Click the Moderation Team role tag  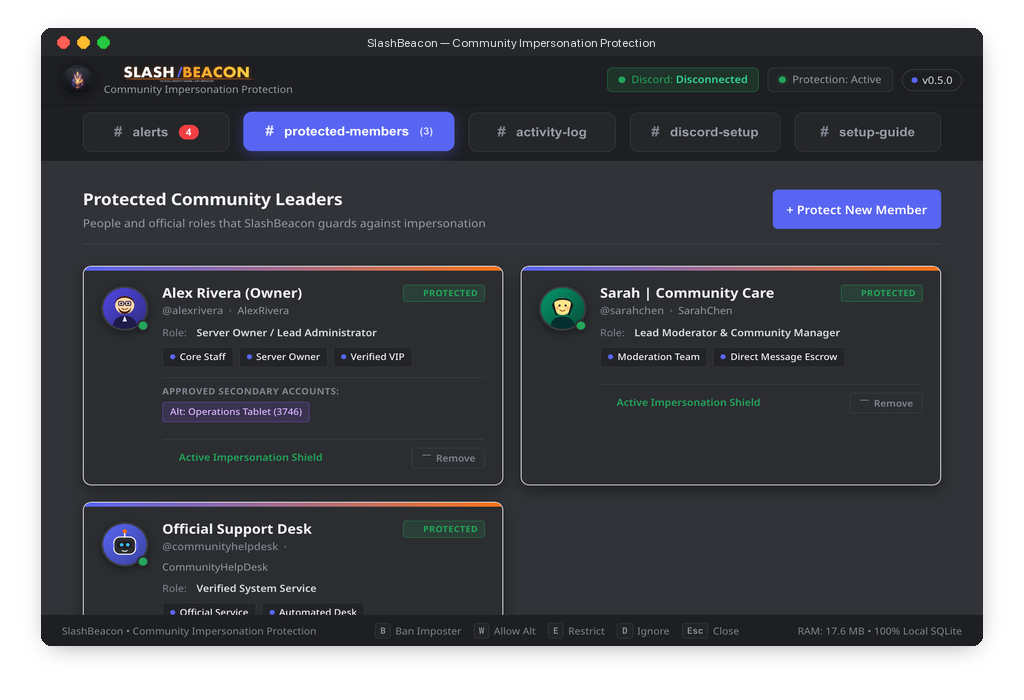[x=653, y=357]
